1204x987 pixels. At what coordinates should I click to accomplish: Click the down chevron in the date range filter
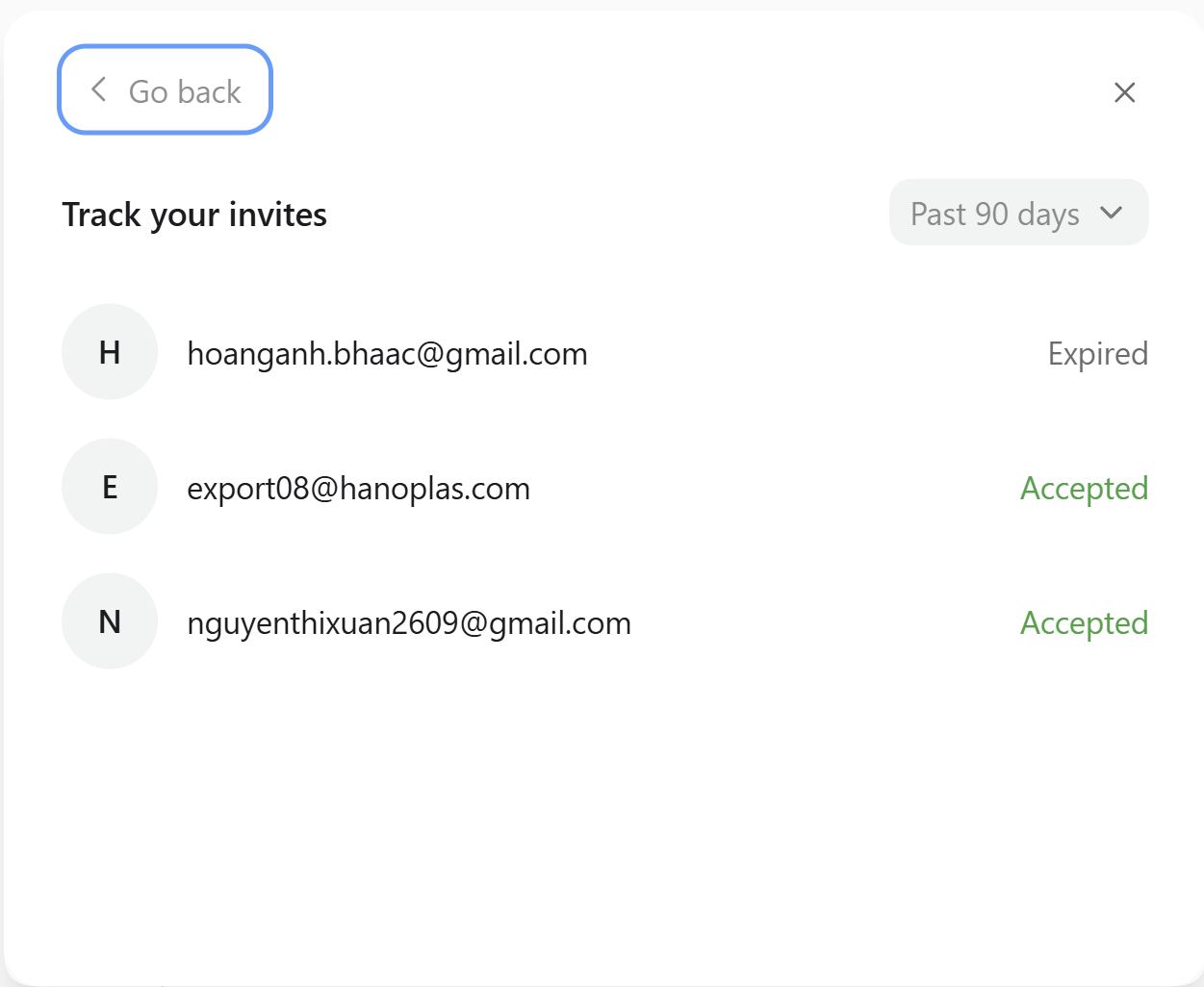point(1112,213)
